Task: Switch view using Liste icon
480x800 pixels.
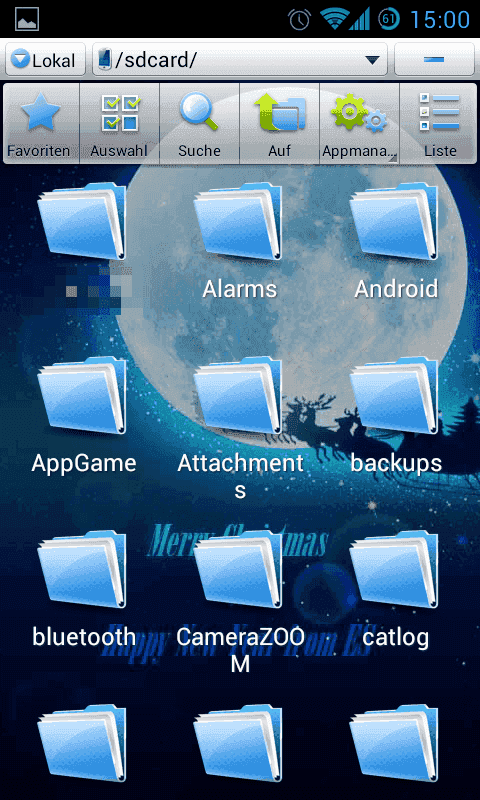Action: pyautogui.click(x=439, y=112)
